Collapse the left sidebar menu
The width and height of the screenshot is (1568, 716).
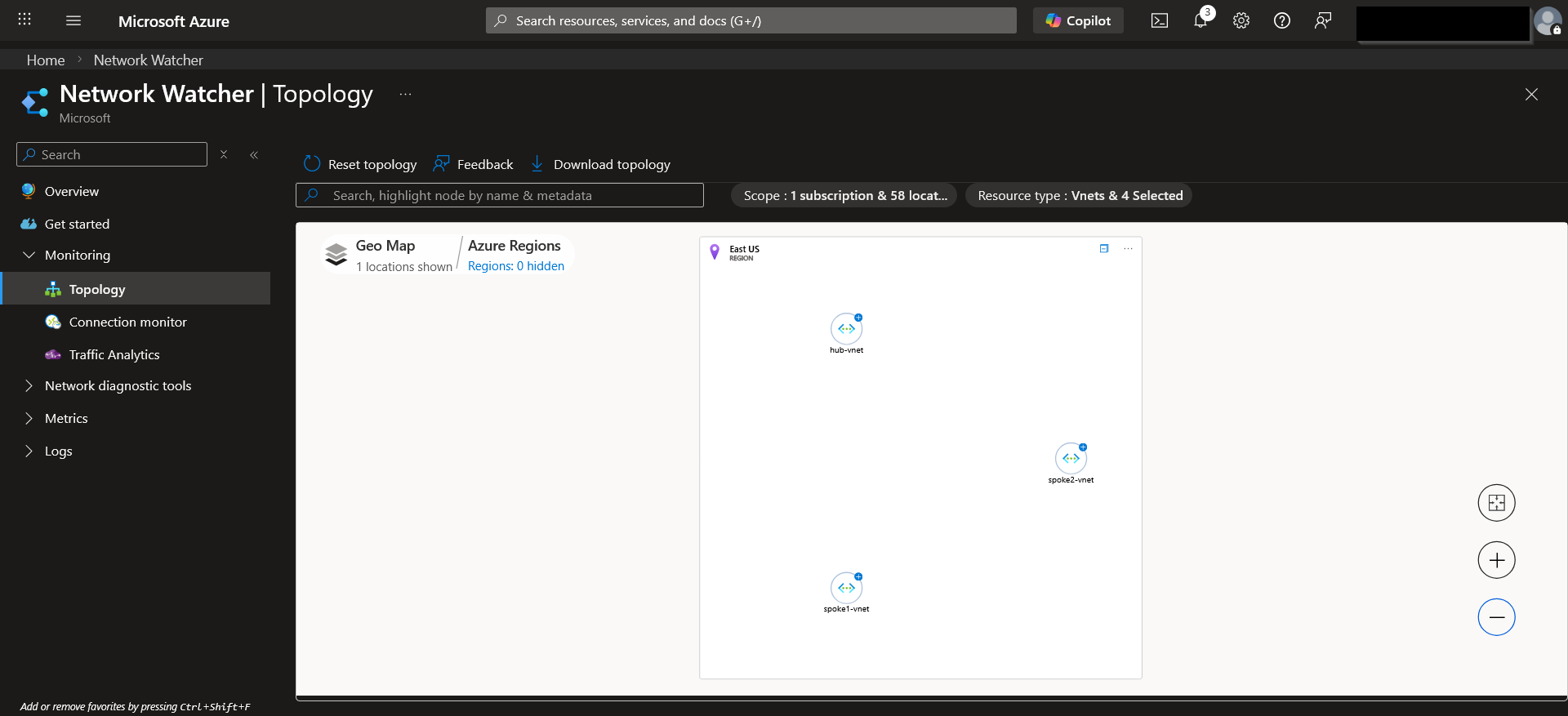[254, 155]
